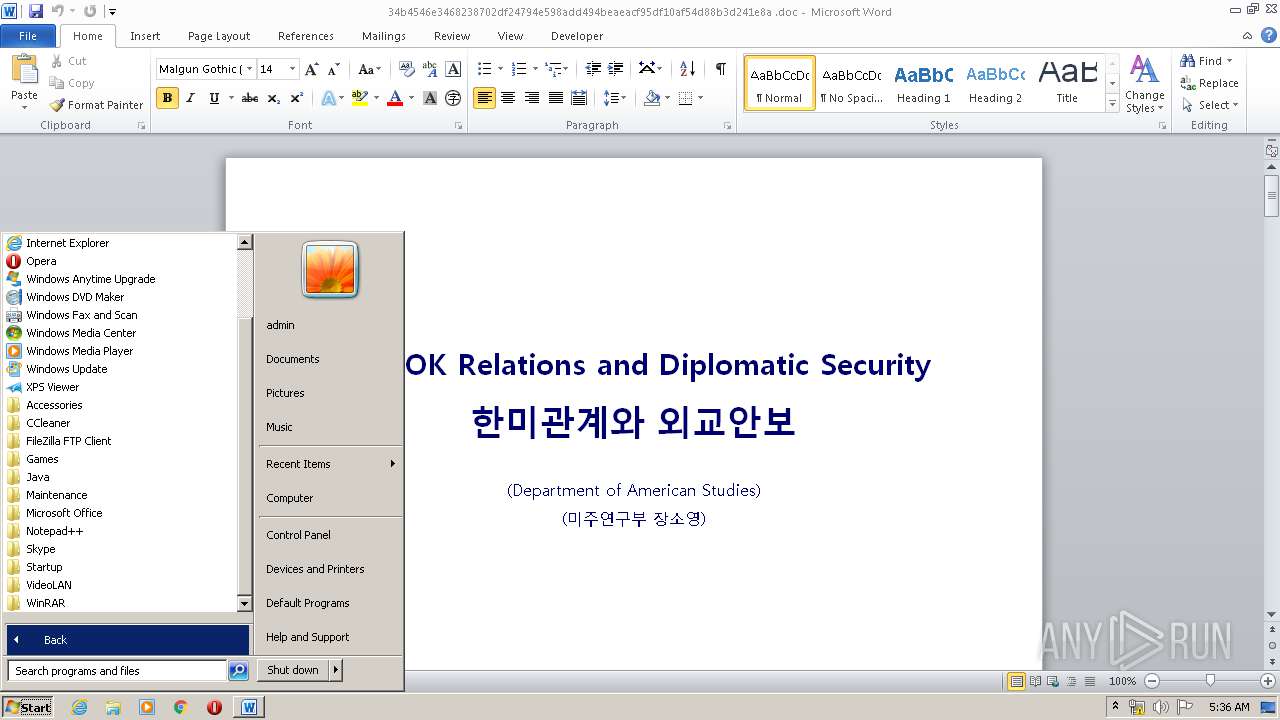1280x720 pixels.
Task: Click Character Border icon
Action: coord(453,69)
